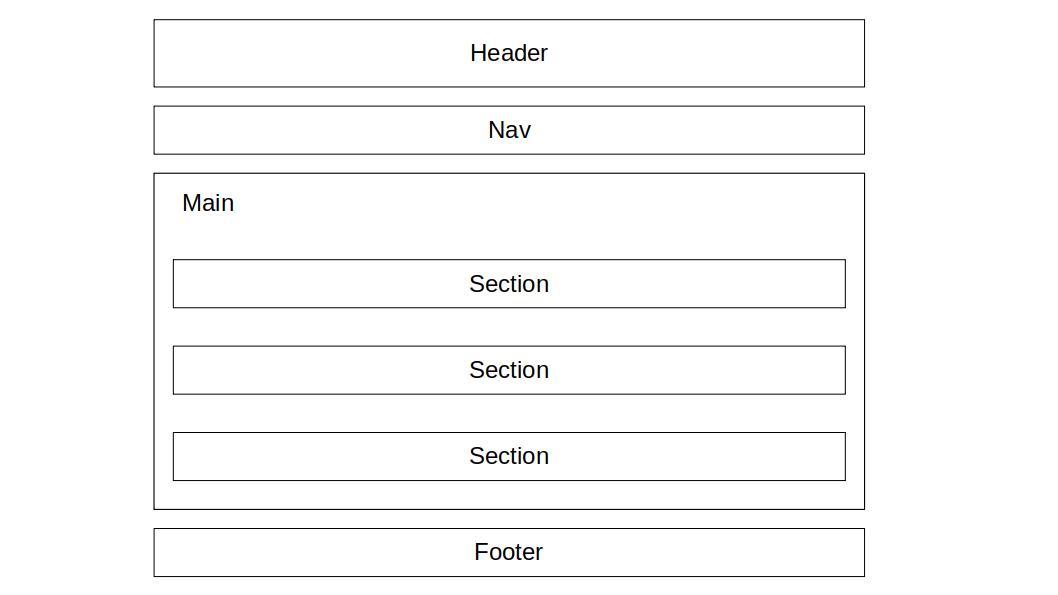Click the first "Section" text label

point(509,284)
